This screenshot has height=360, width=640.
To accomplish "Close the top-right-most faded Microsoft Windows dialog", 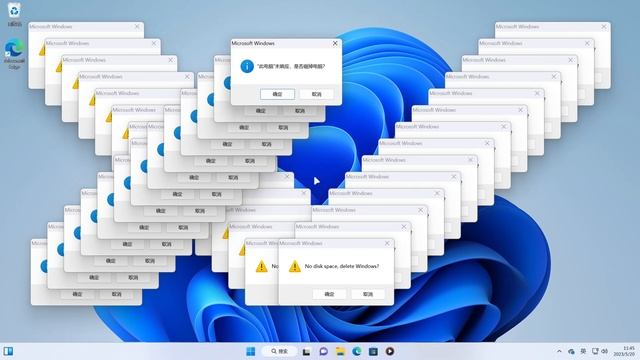I will [x=604, y=27].
